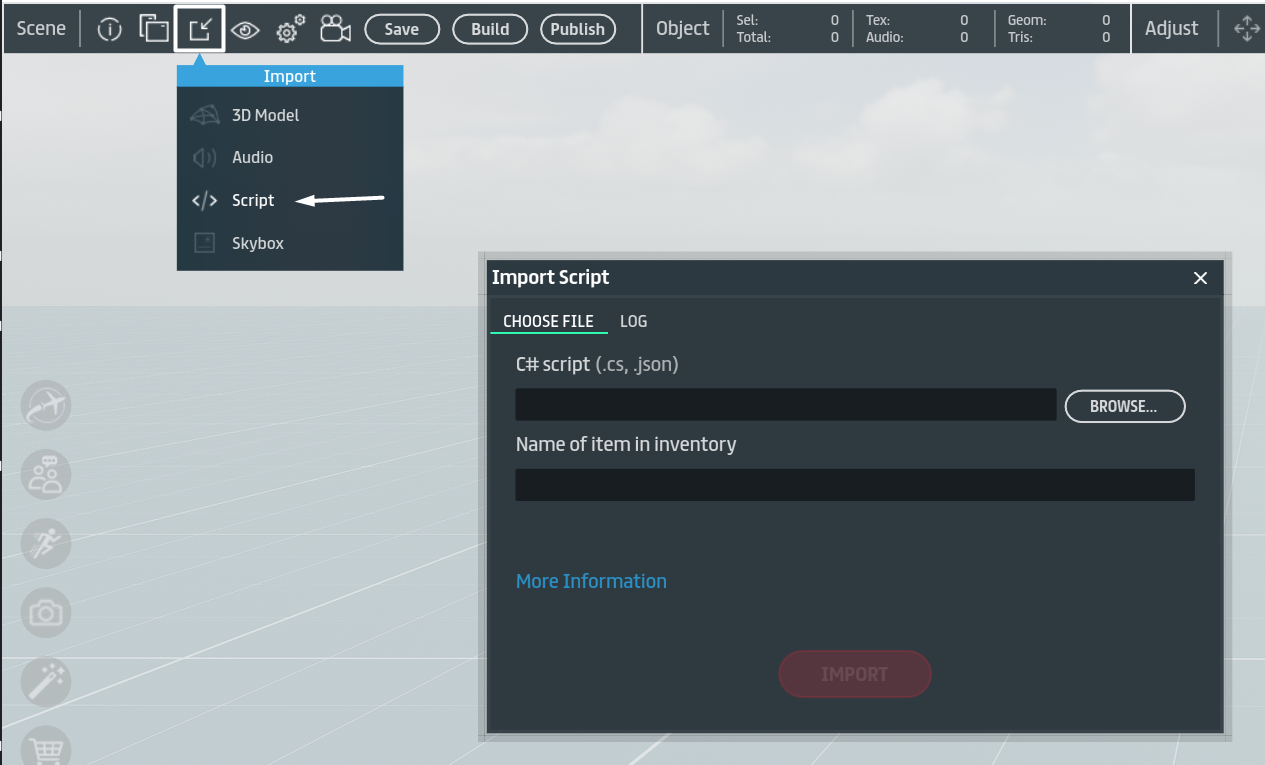Open the More Information link

point(590,581)
